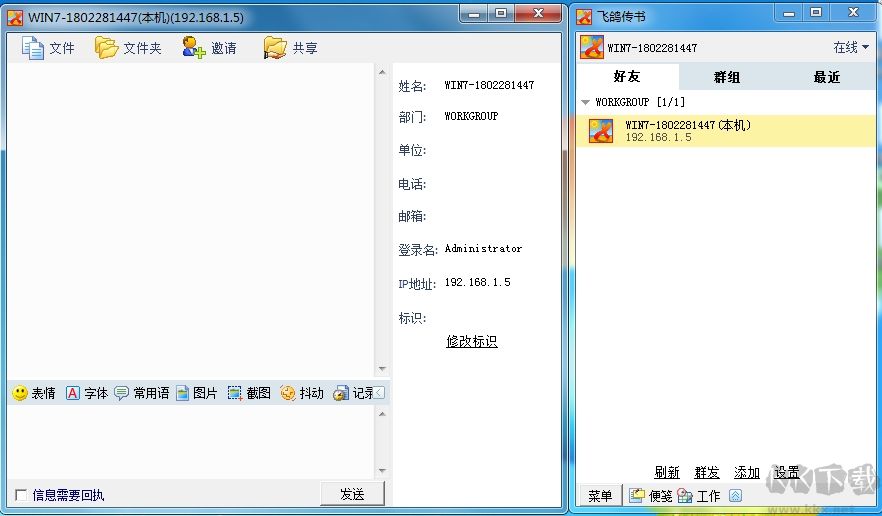Click the 添加 link
Image resolution: width=882 pixels, height=516 pixels.
[747, 472]
